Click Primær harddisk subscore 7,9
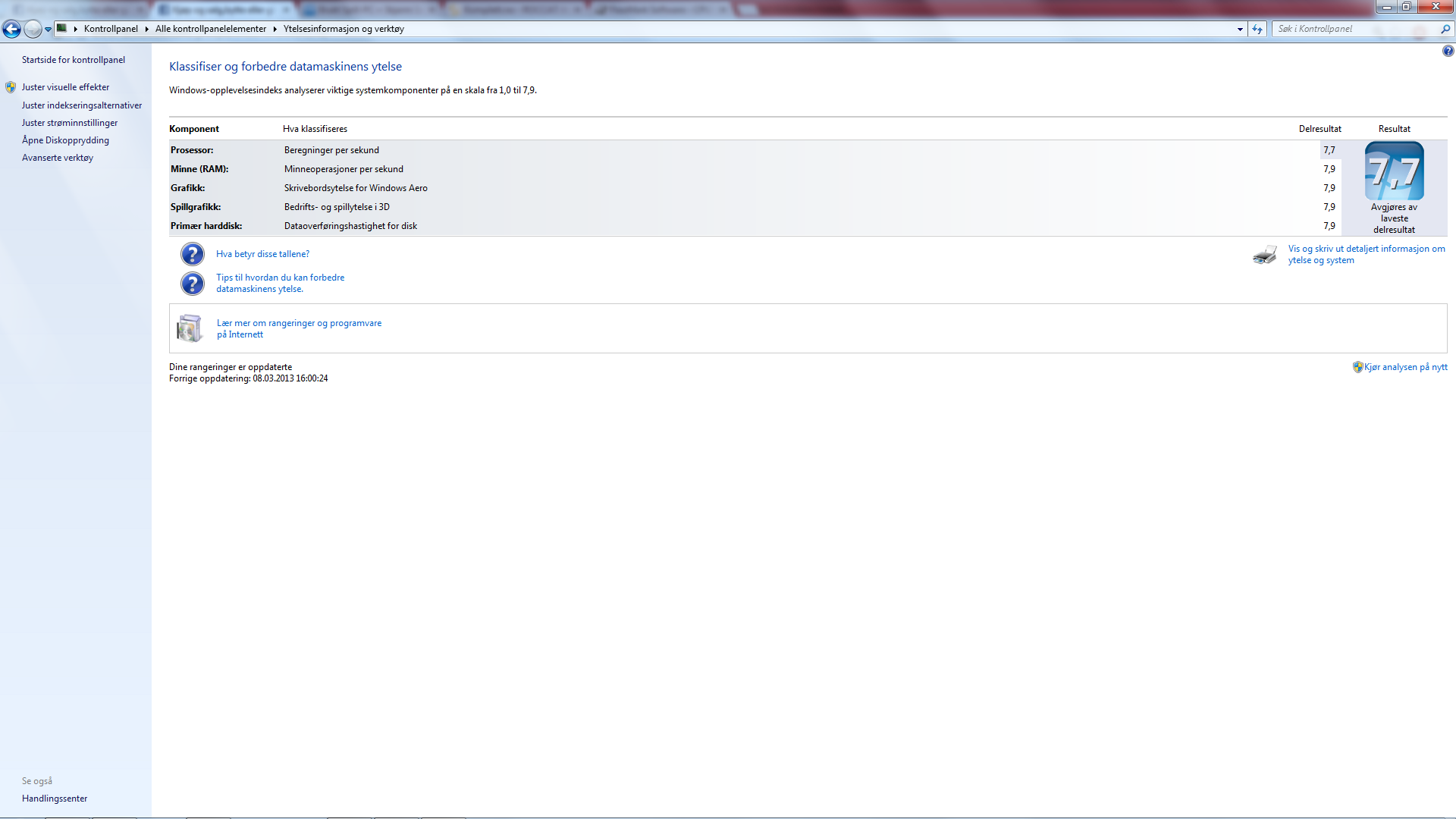Screen dimensions: 1456x819 [1329, 226]
